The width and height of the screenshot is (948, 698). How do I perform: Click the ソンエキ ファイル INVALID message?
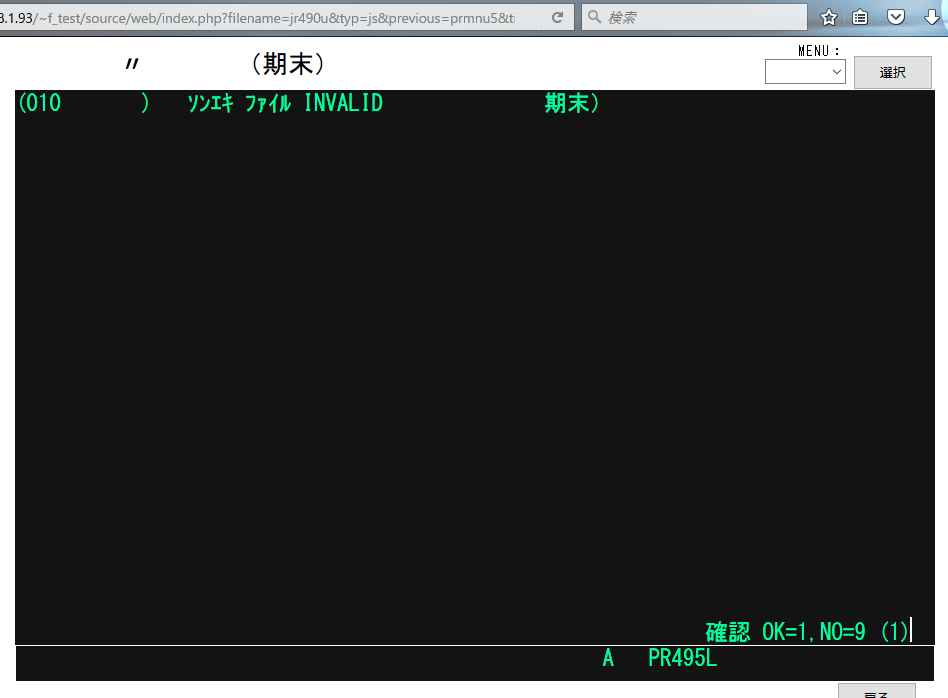tap(285, 103)
